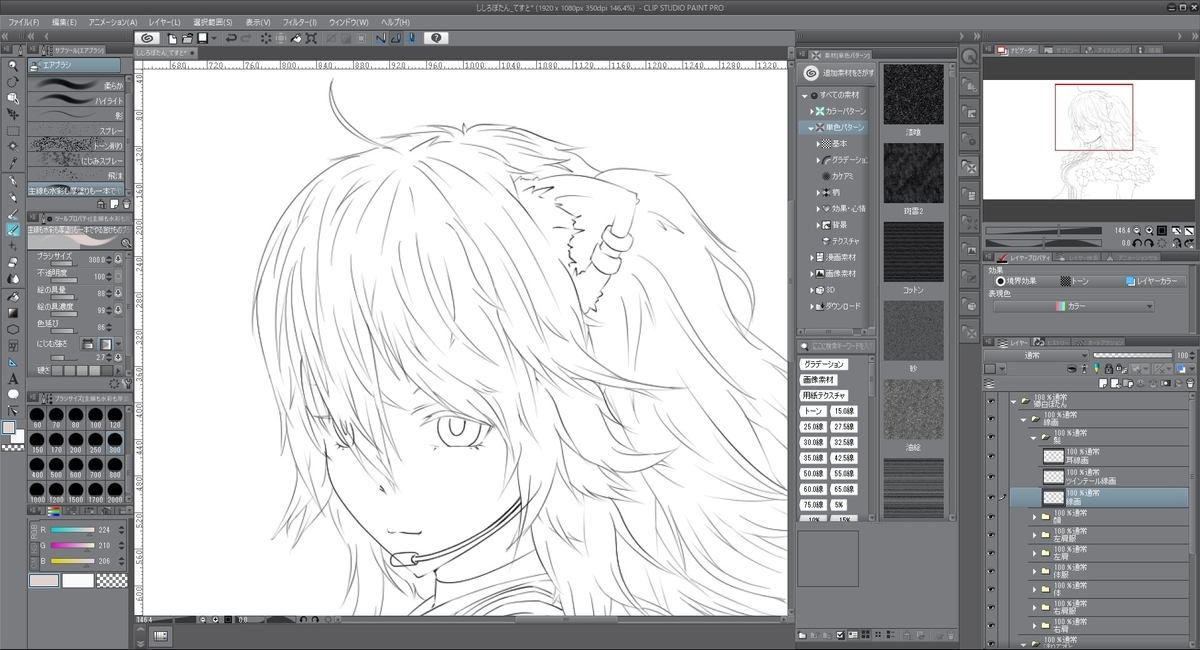Select the Eraser tool

[13, 263]
